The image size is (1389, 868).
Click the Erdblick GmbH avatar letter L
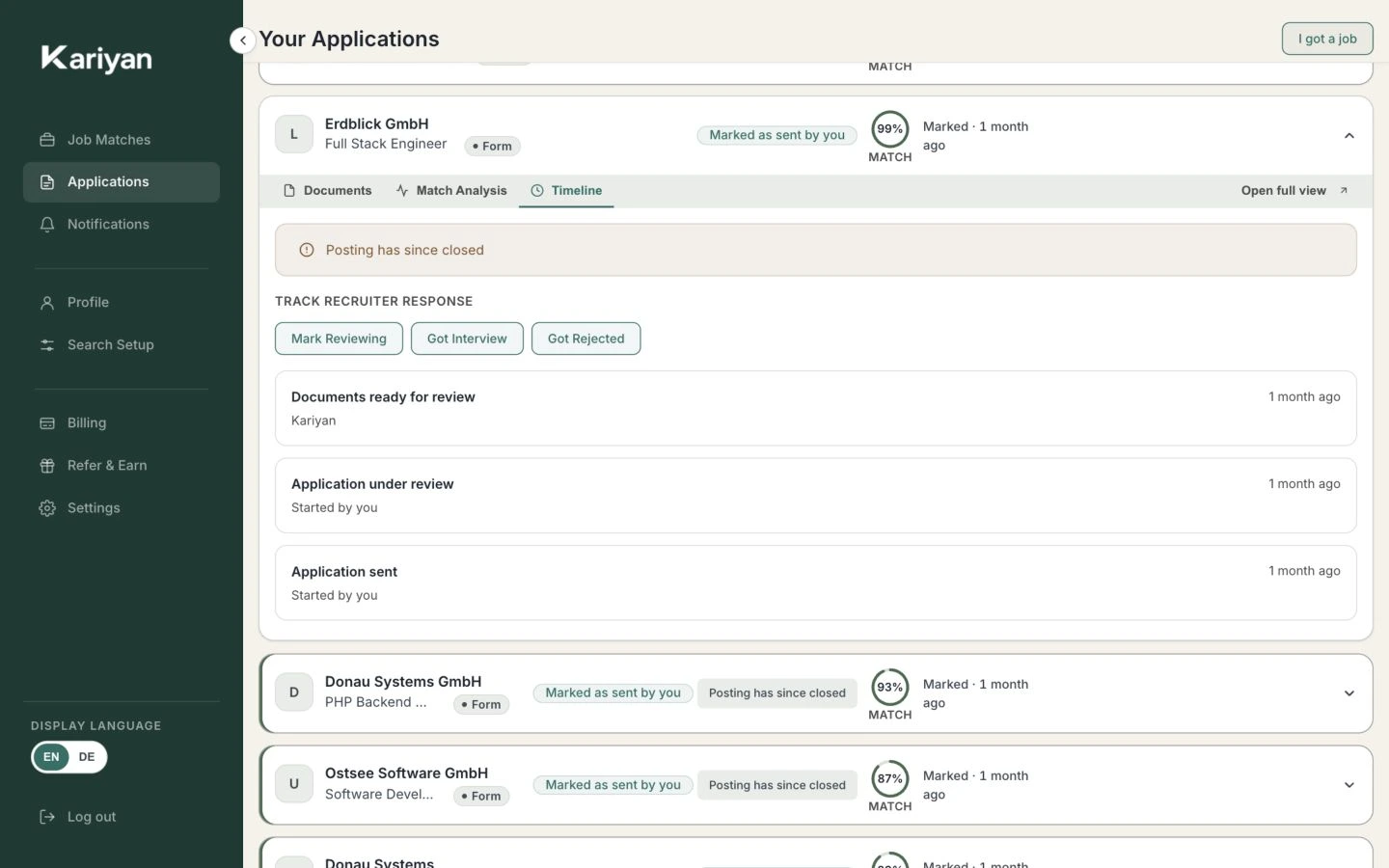click(294, 135)
